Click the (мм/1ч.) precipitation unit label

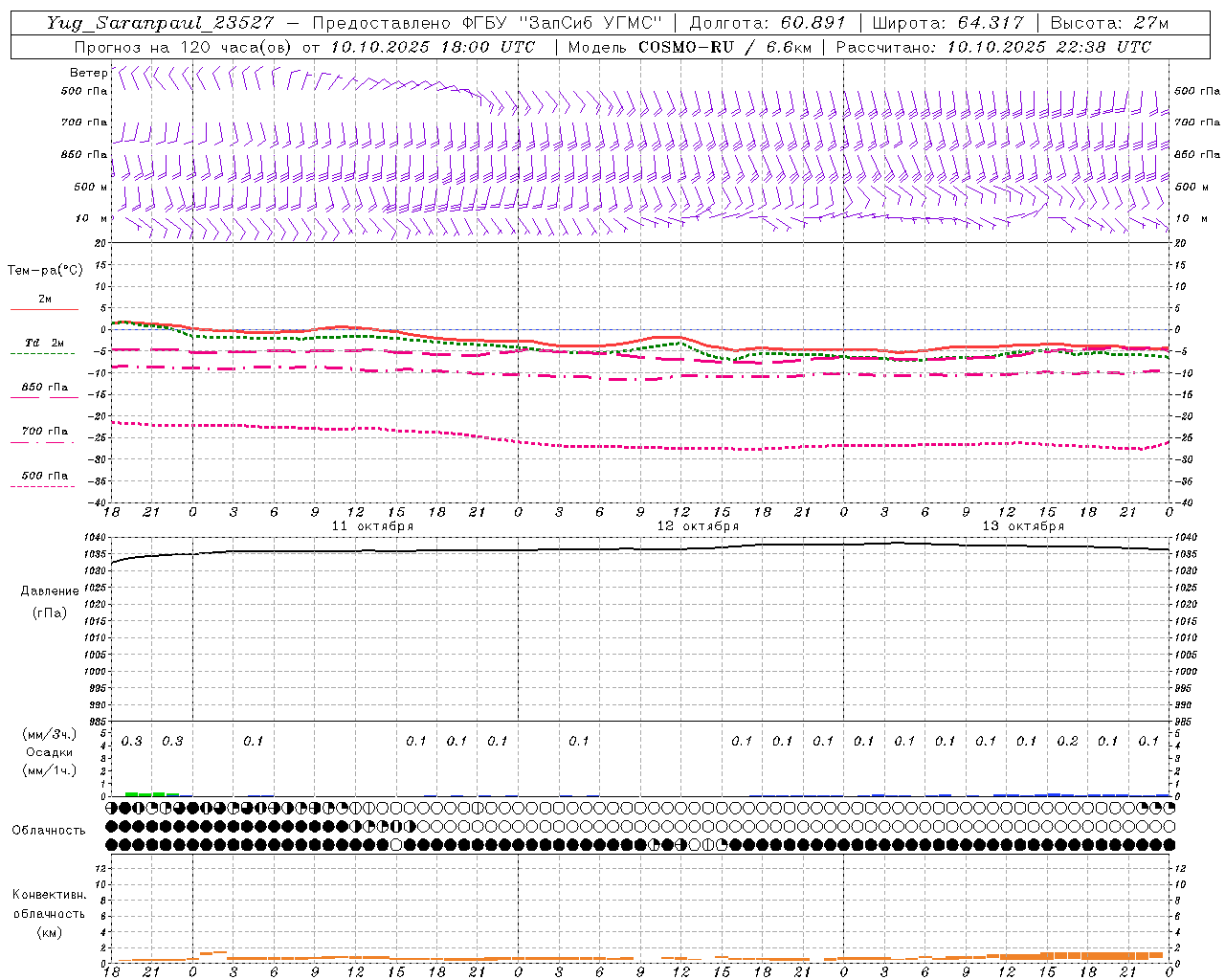[x=50, y=770]
